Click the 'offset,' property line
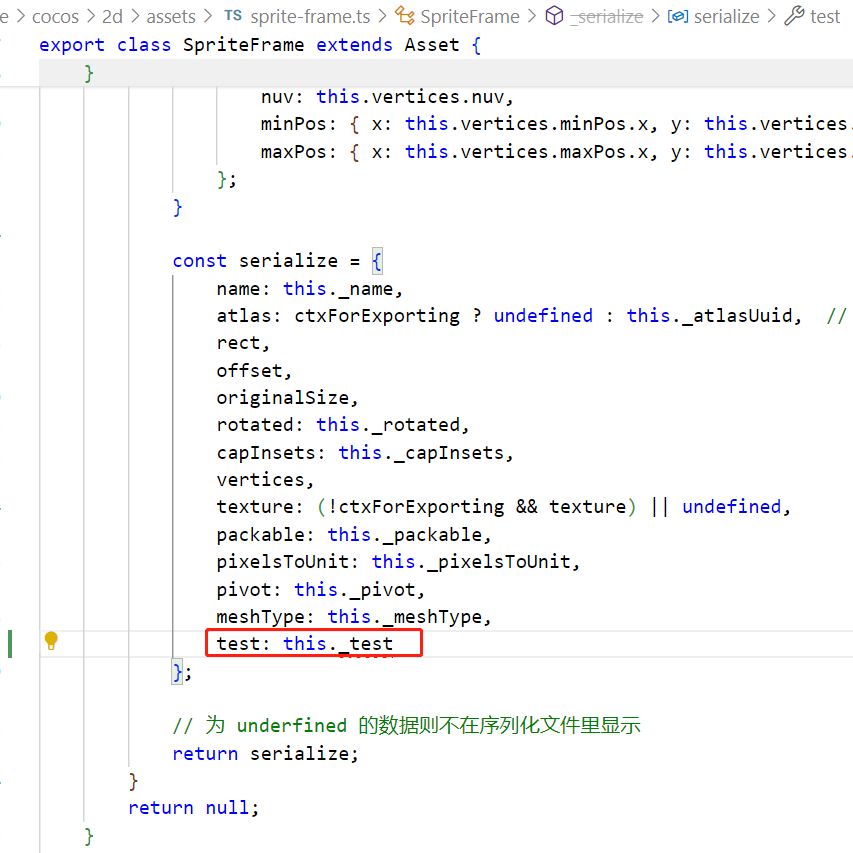 [x=254, y=371]
